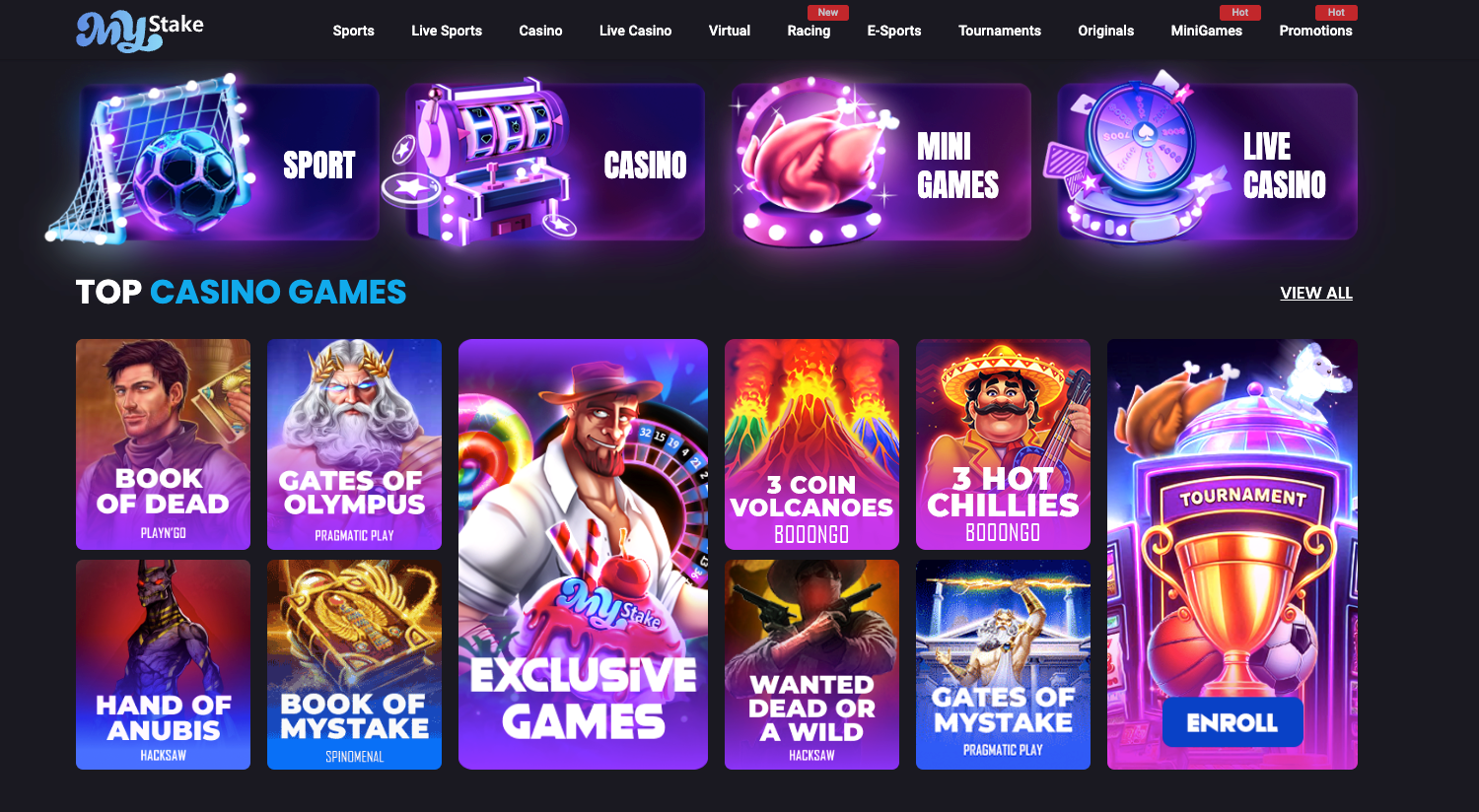
Task: Open the Casino slot machine banner
Action: point(555,163)
